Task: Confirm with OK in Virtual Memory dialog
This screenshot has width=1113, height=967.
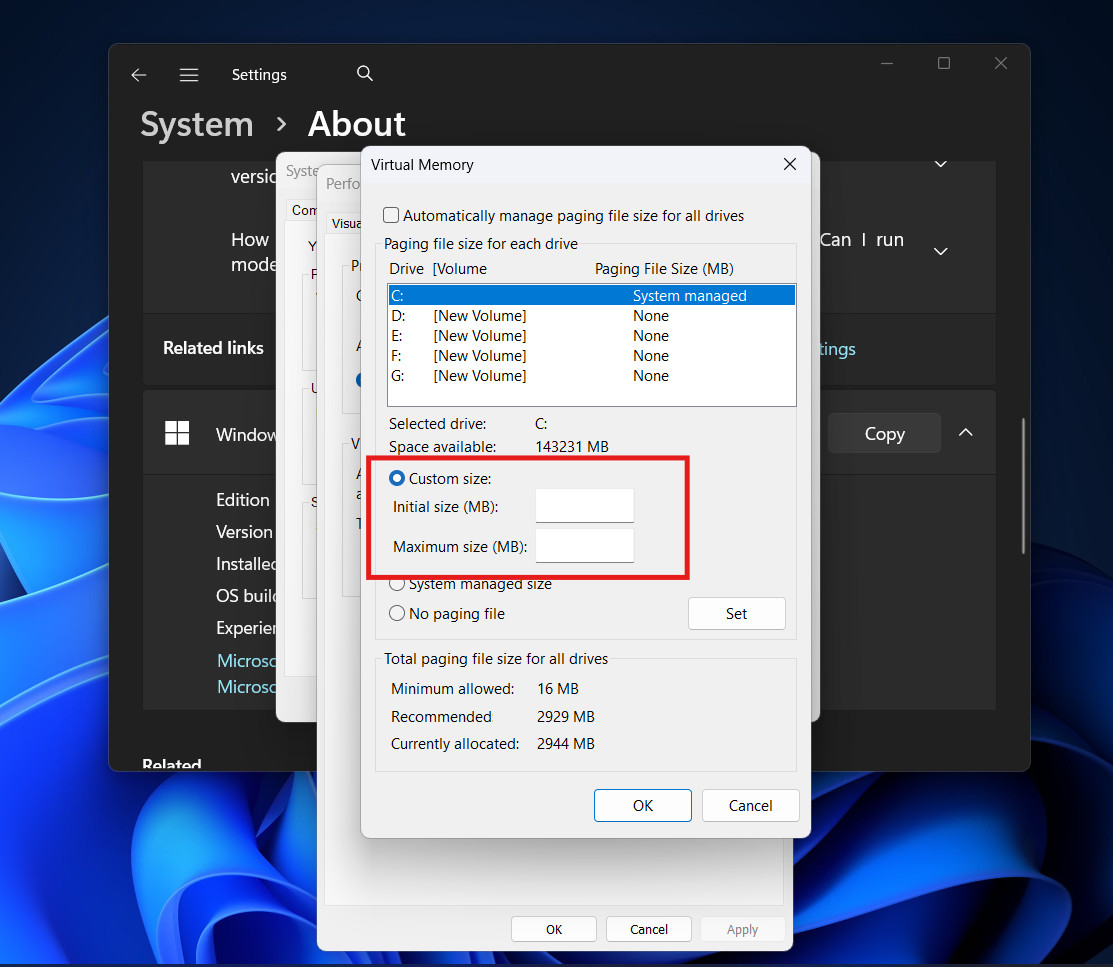Action: click(x=642, y=805)
